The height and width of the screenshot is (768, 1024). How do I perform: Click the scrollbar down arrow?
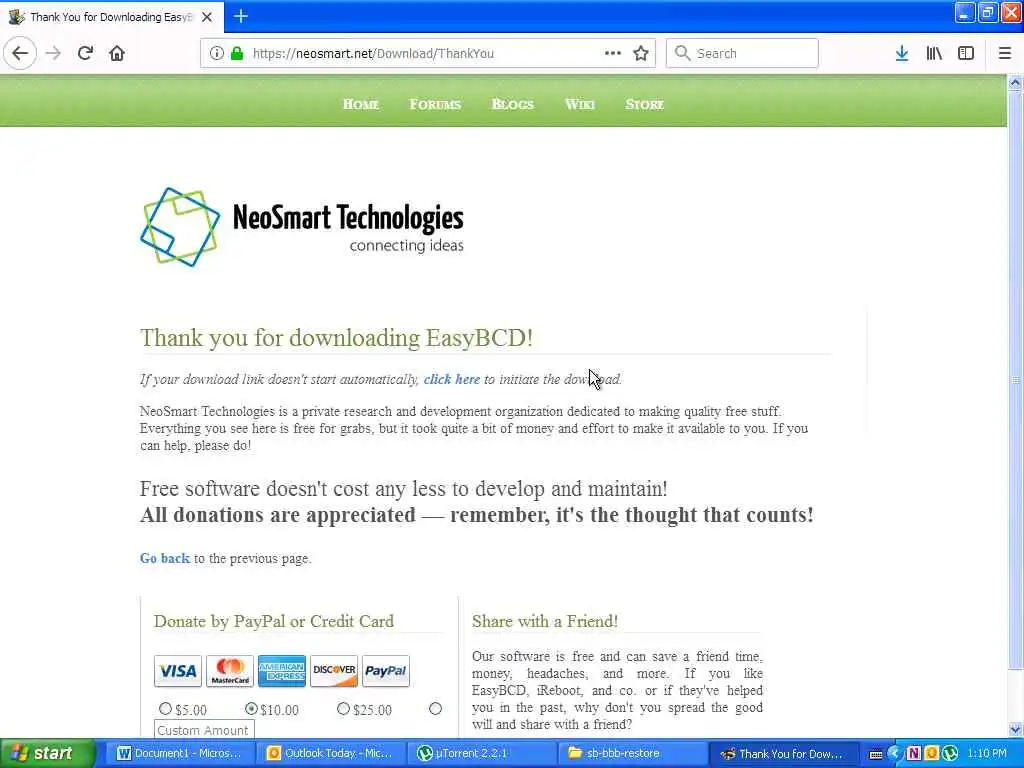[1015, 729]
